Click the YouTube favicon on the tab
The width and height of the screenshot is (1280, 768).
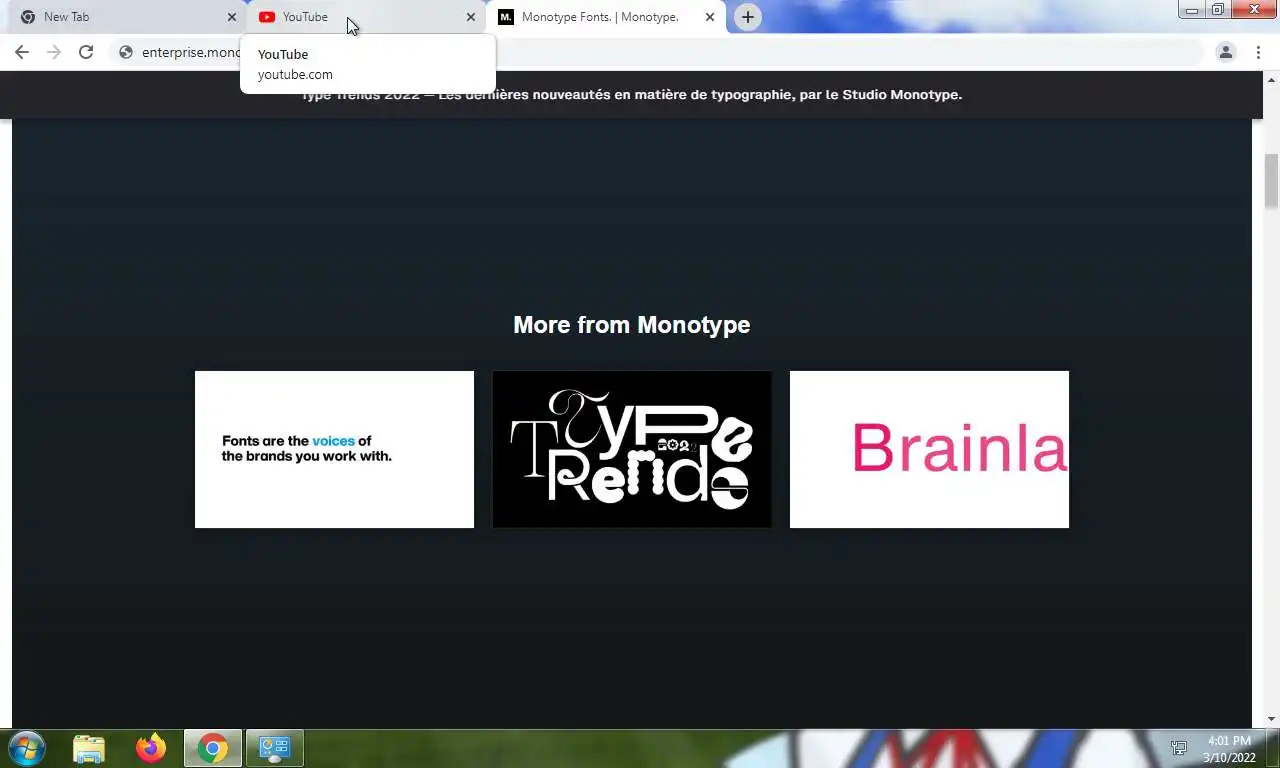(x=267, y=17)
